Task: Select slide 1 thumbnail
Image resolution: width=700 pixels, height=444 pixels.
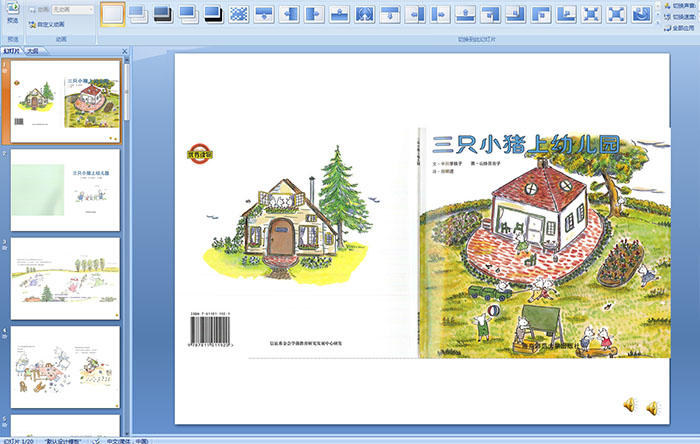Action: click(65, 101)
